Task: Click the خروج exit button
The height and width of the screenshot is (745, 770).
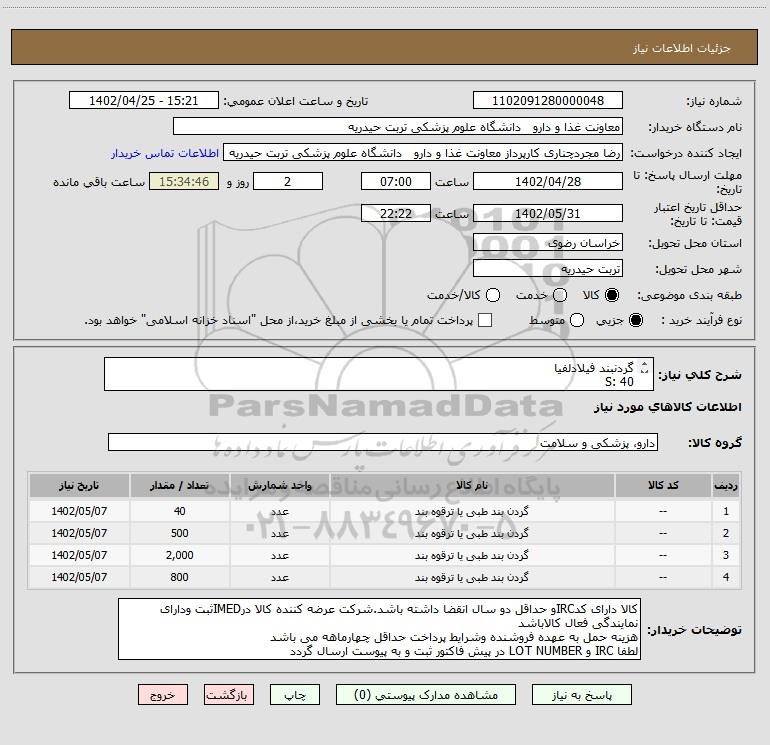Action: click(163, 695)
